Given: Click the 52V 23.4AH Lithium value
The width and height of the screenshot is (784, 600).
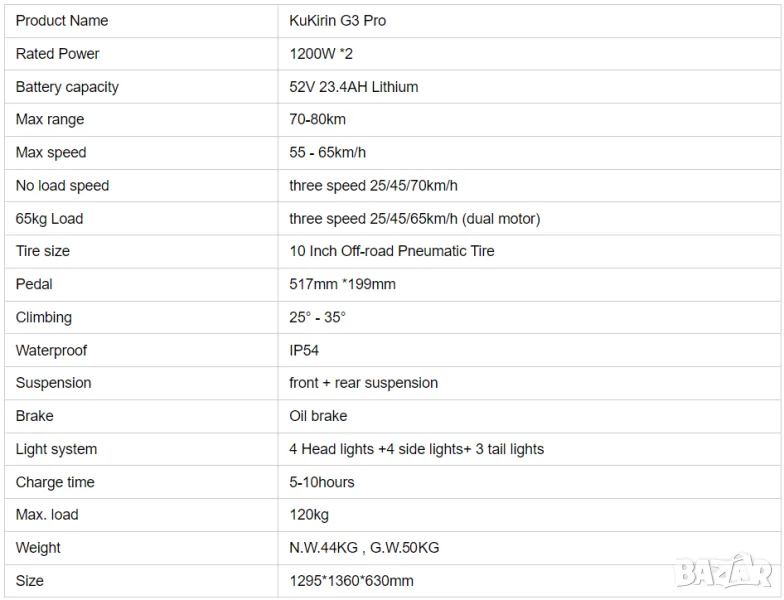Looking at the screenshot, I should pyautogui.click(x=354, y=87).
